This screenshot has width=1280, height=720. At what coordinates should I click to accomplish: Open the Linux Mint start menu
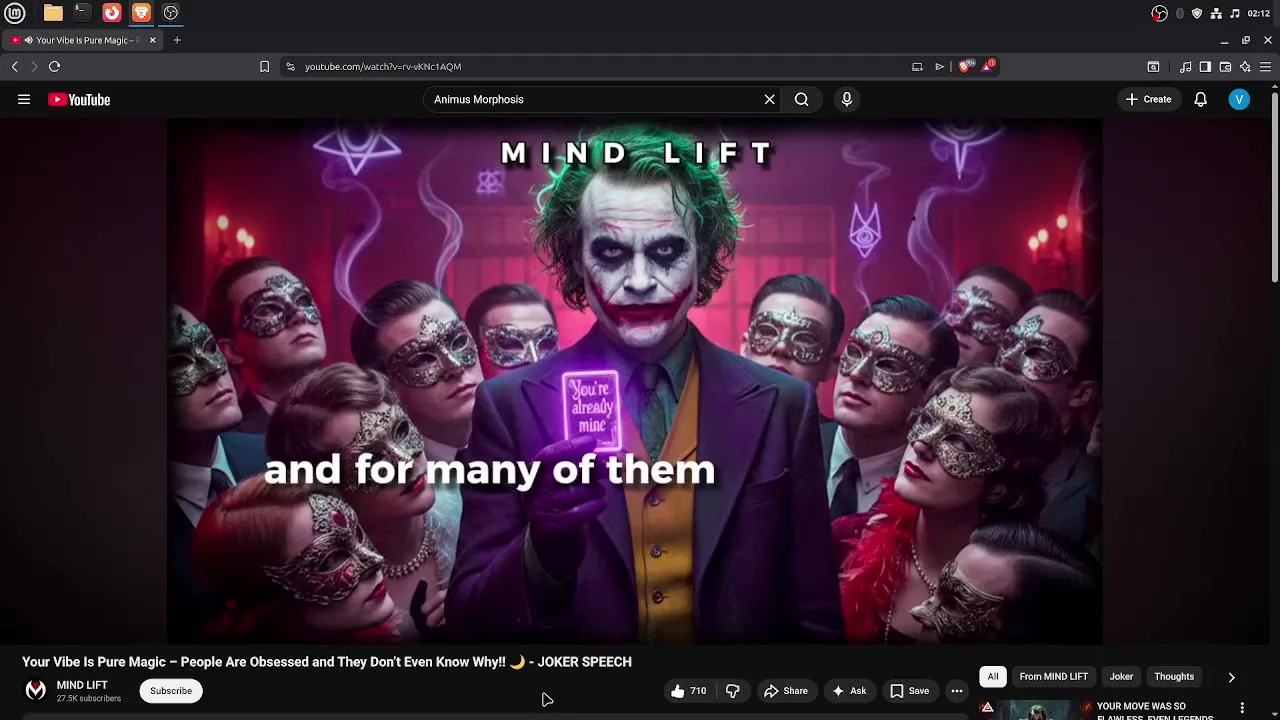15,13
